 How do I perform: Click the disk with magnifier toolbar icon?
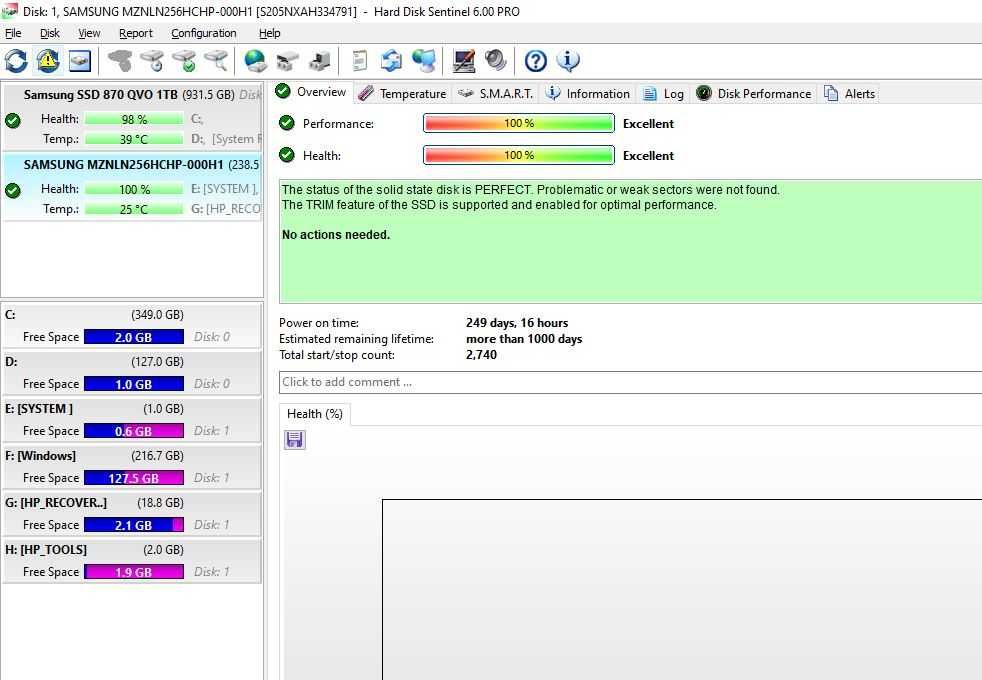coord(216,61)
